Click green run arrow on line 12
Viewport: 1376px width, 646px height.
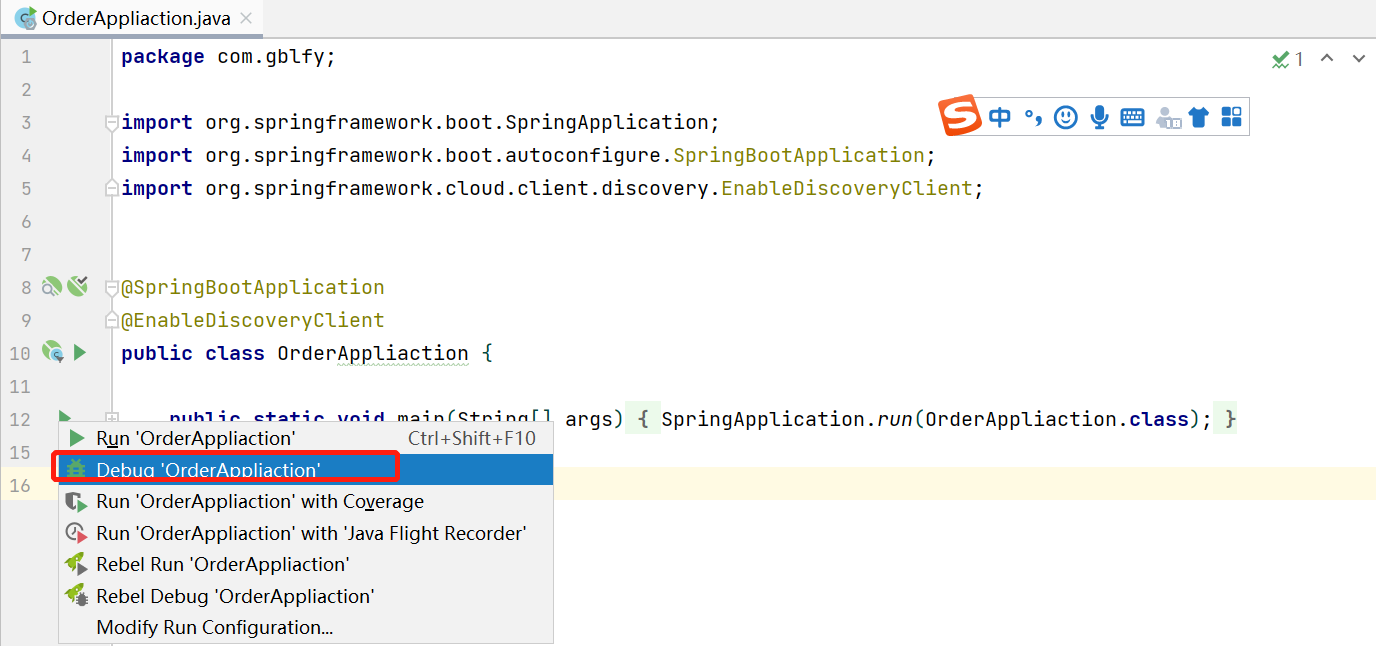[x=64, y=418]
